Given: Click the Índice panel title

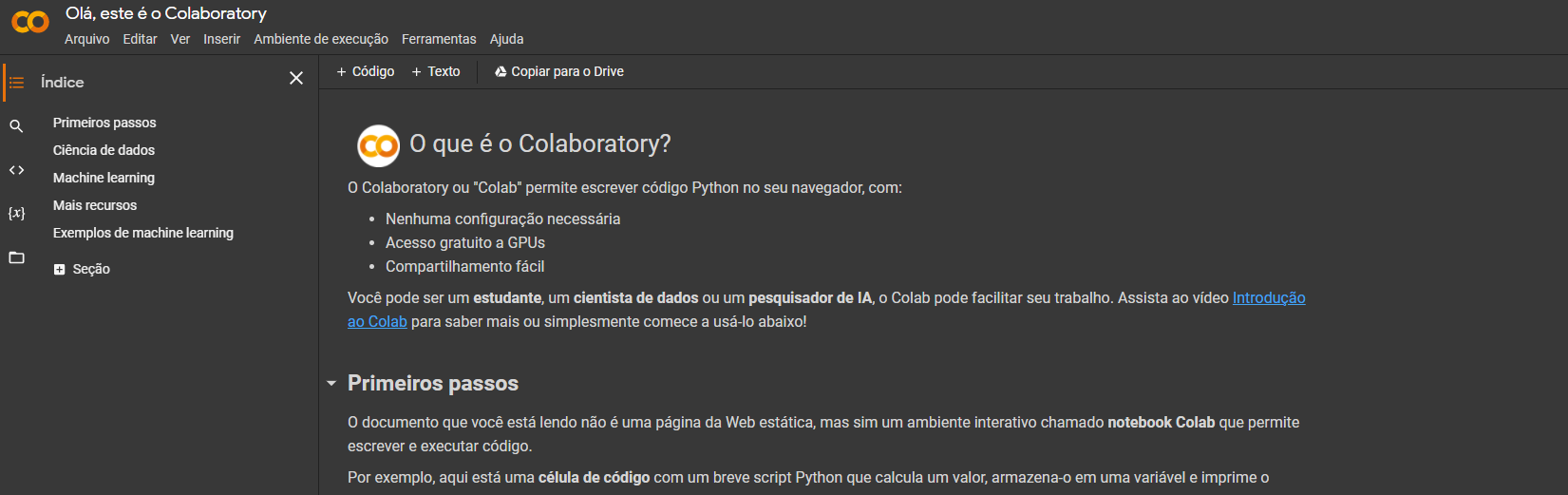Looking at the screenshot, I should tap(63, 83).
